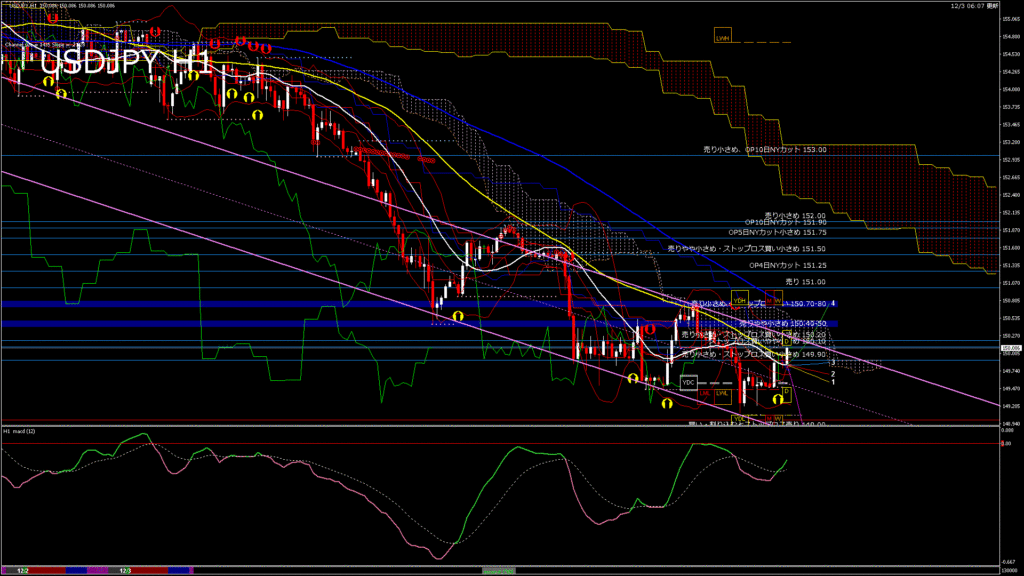The height and width of the screenshot is (576, 1024).
Task: Select the YDL marker box near chart bottom
Action: coord(740,418)
